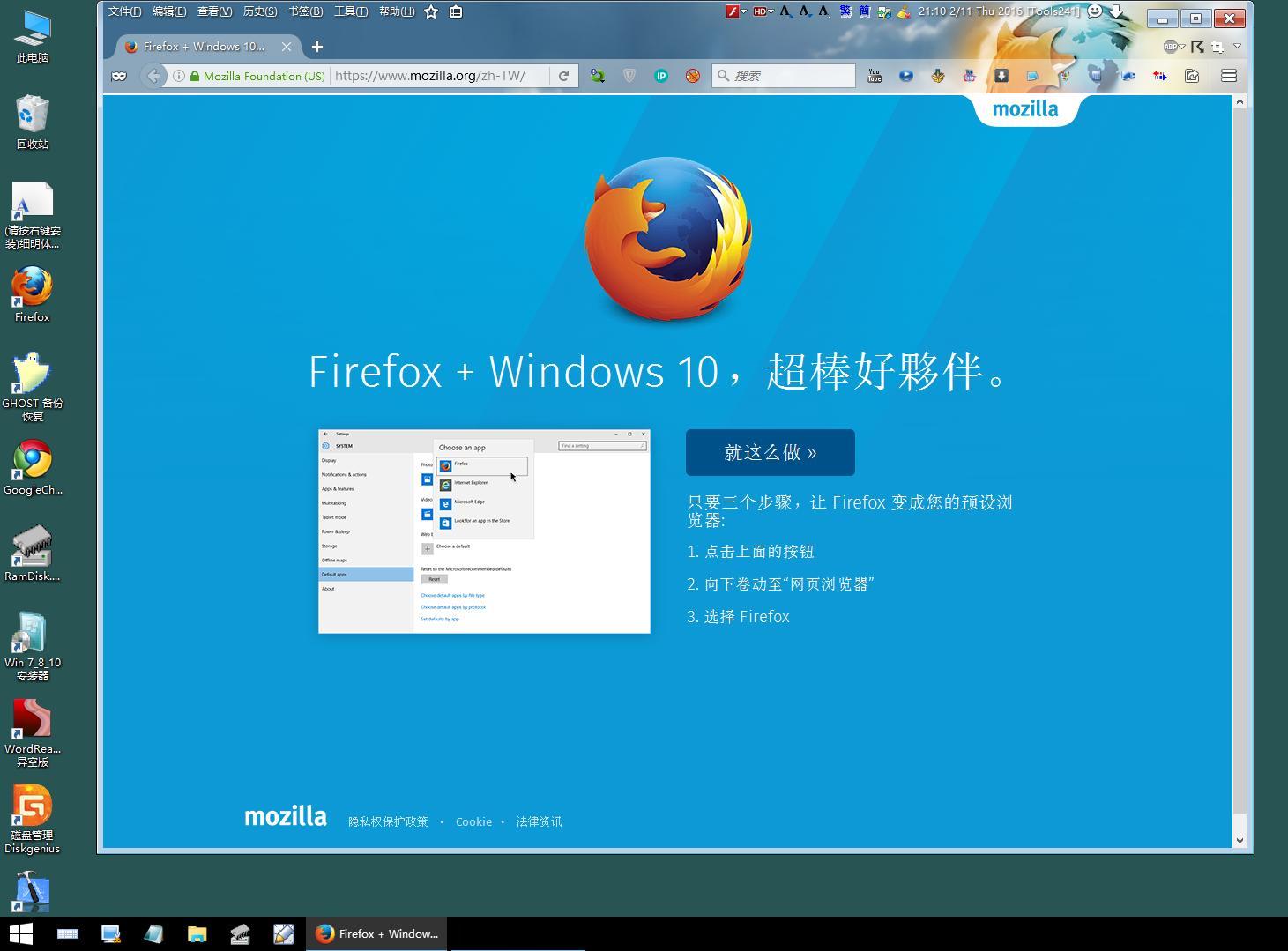
Task: Click the crop screenshot tool icon
Action: 1217,47
